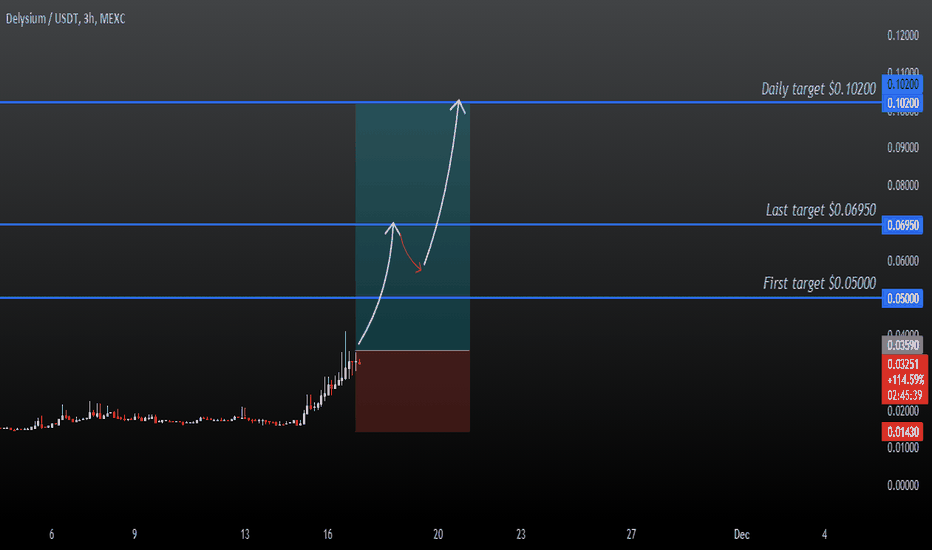Click the 0.01000 price axis label

point(903,448)
